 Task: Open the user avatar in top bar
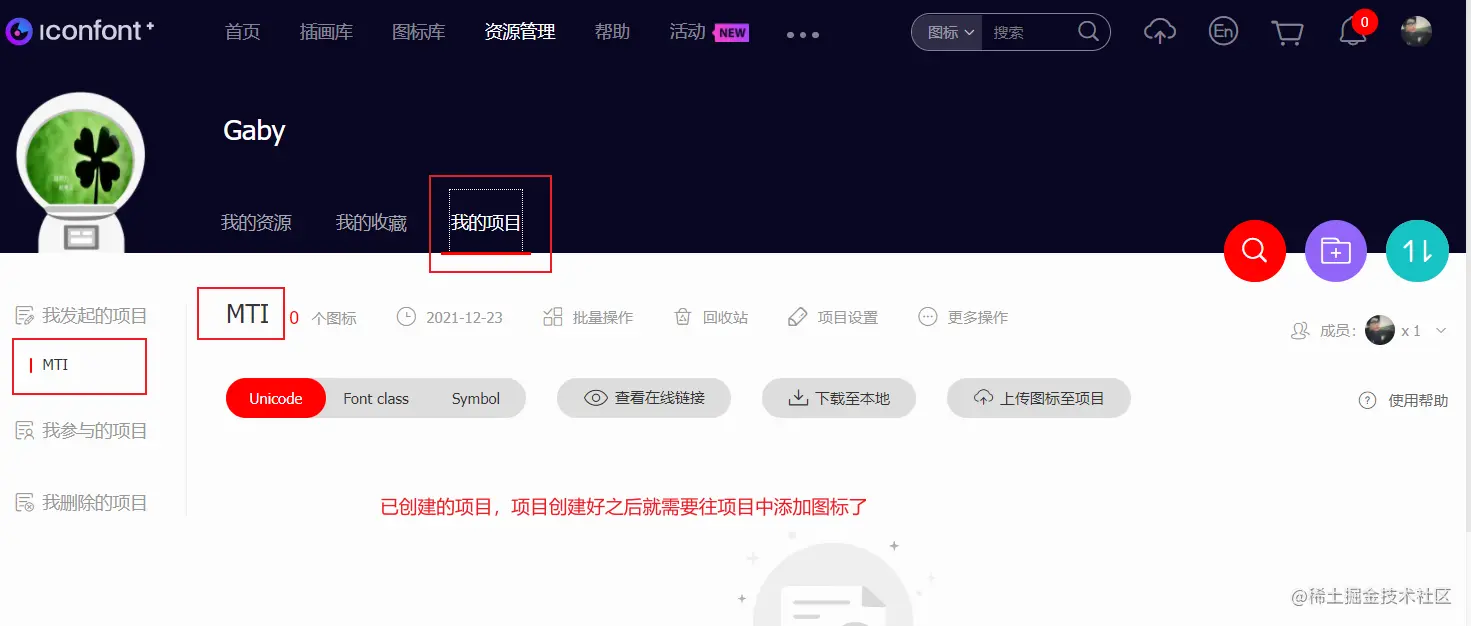coord(1416,32)
